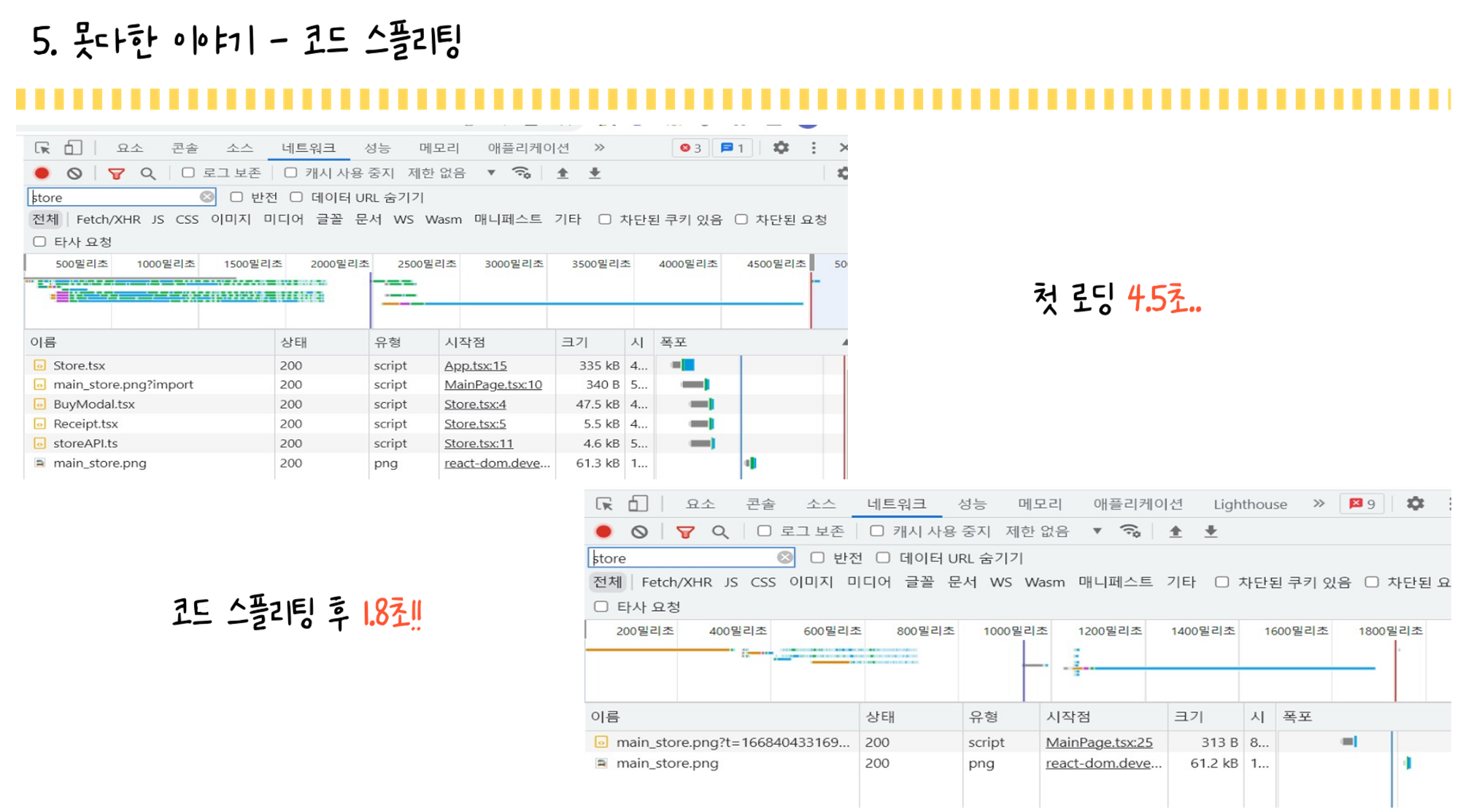The width and height of the screenshot is (1471, 812).
Task: Click MainPage.tsx:25 initiator link
Action: pos(1098,742)
